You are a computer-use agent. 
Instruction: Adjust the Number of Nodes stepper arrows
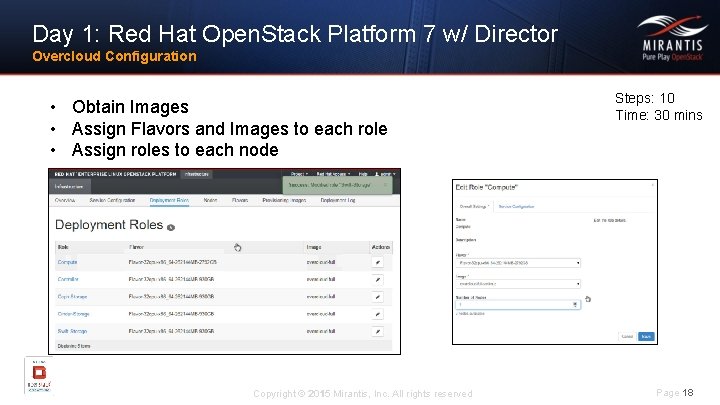(x=575, y=304)
